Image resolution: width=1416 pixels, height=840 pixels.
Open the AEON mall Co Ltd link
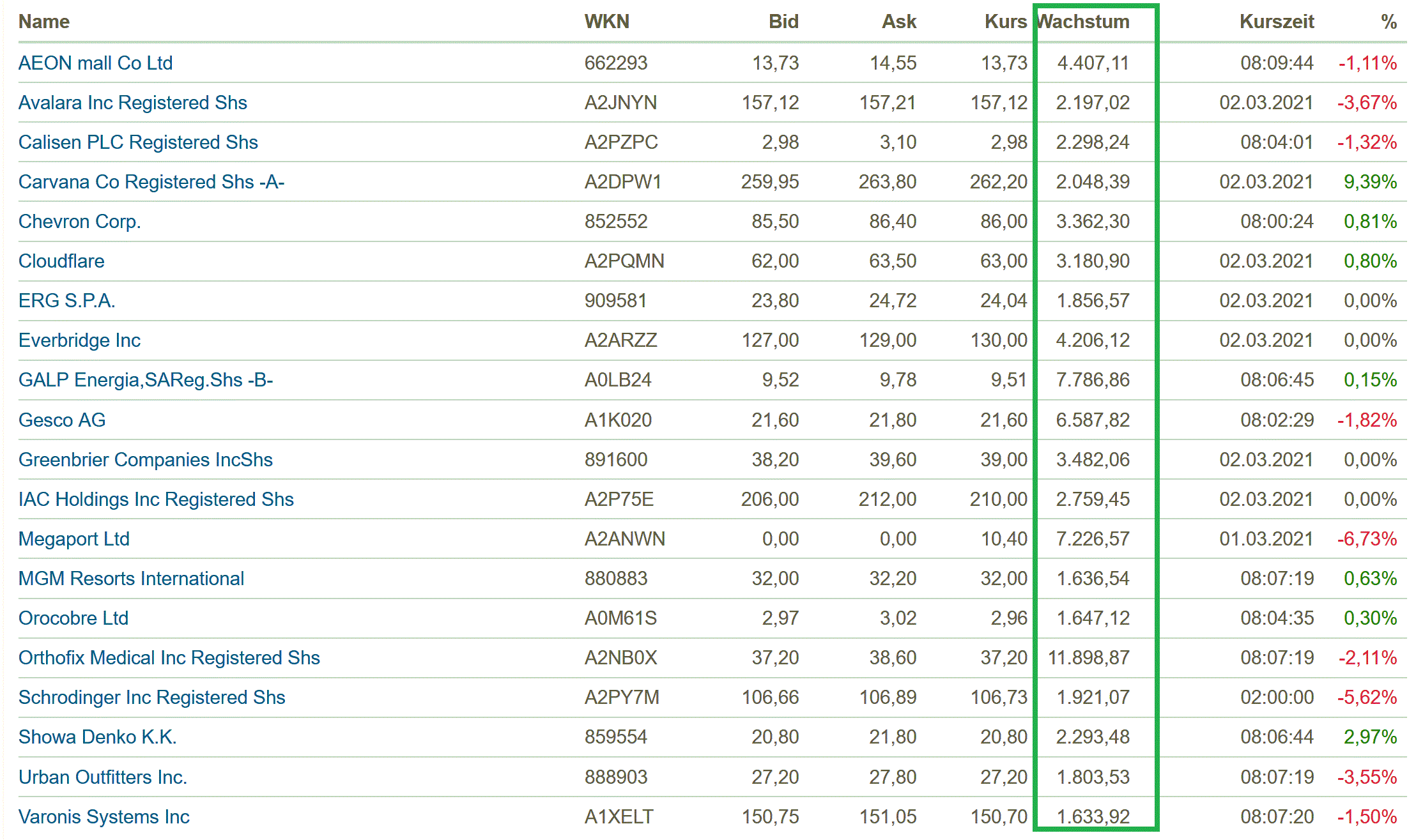(x=95, y=63)
